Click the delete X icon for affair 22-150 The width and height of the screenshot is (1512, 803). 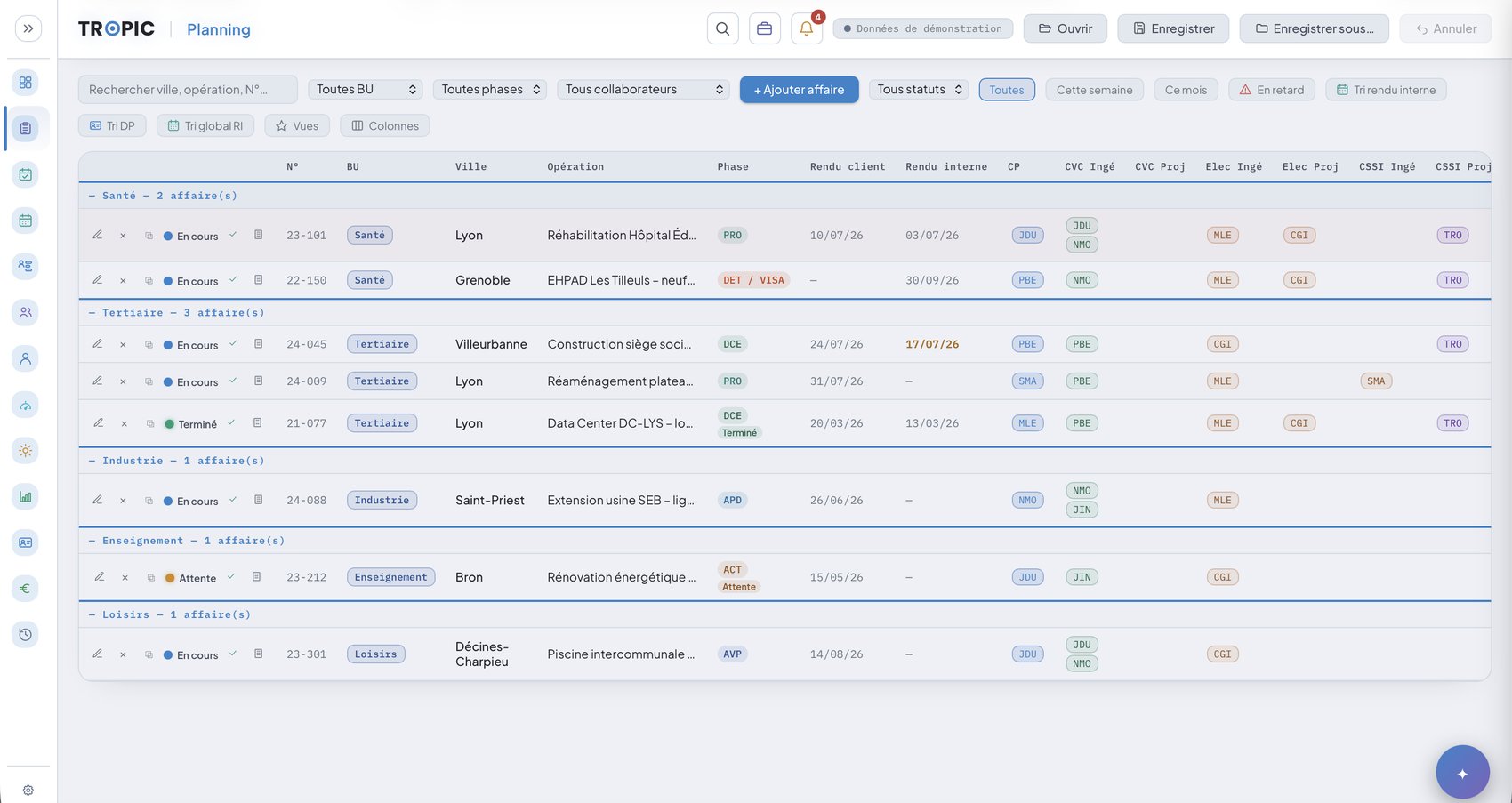click(x=123, y=280)
